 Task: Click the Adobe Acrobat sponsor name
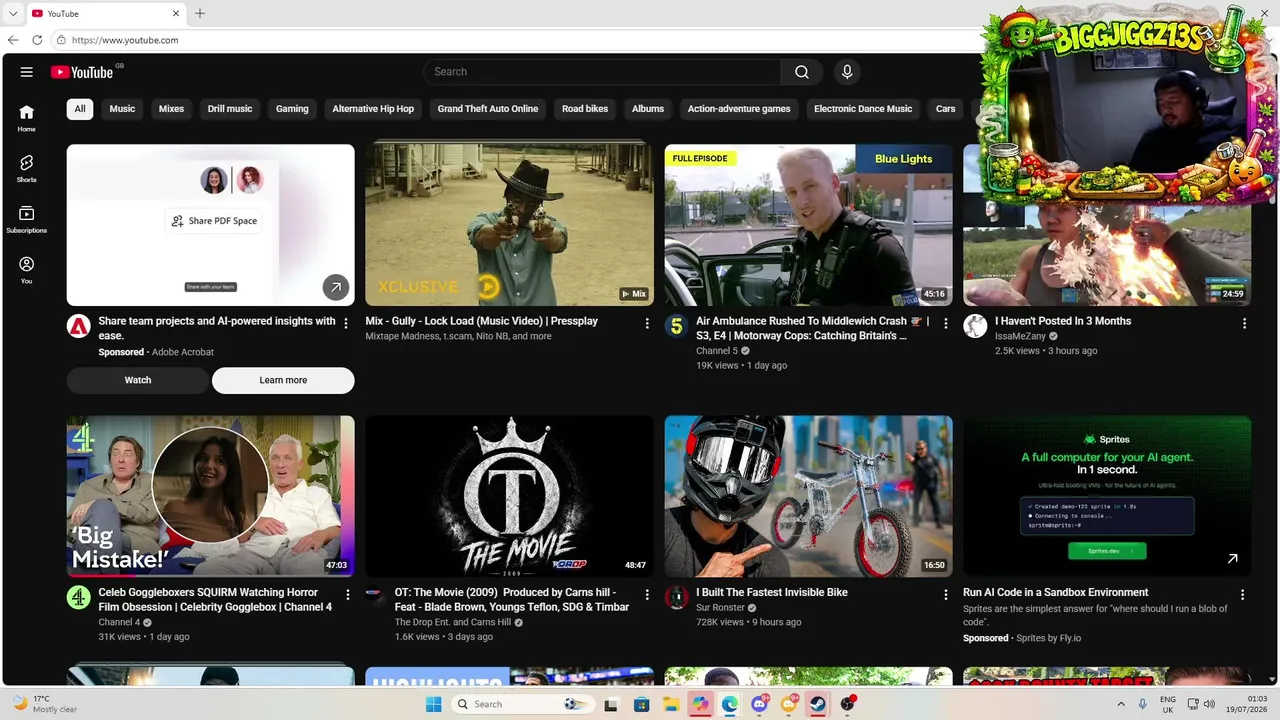point(183,352)
